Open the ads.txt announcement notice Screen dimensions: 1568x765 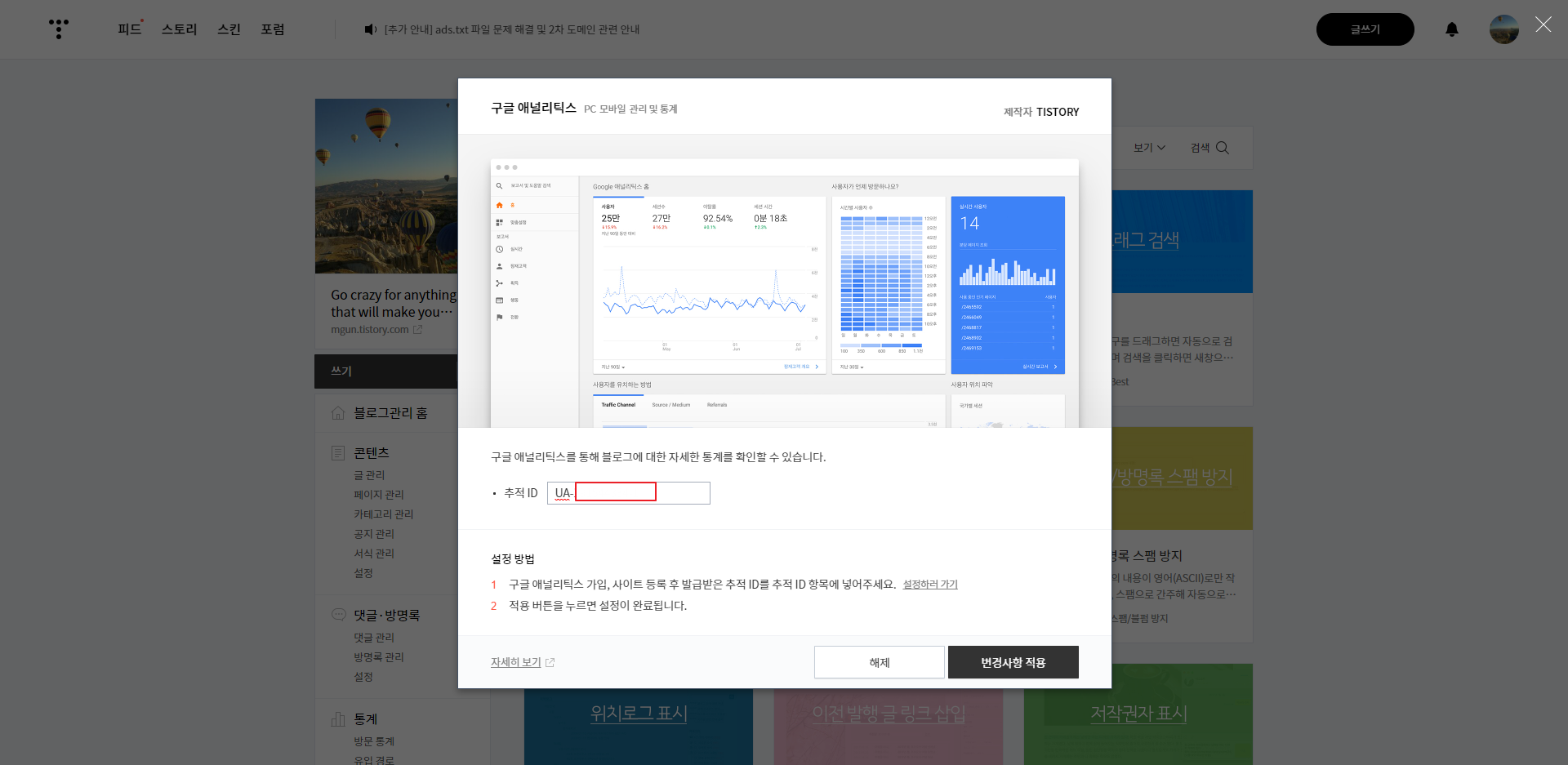click(x=512, y=29)
